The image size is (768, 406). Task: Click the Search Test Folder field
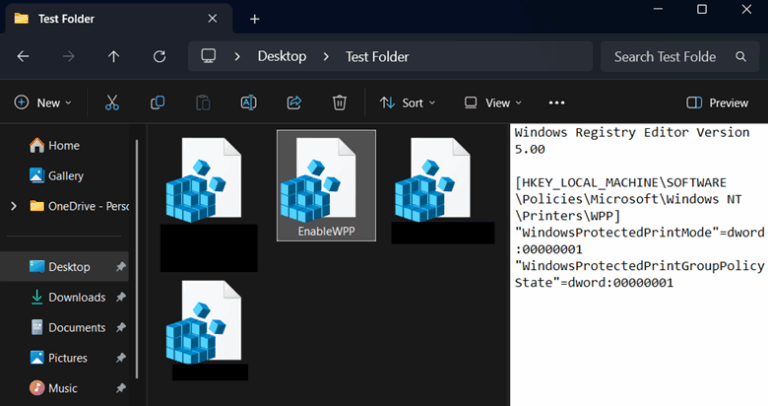coord(680,57)
